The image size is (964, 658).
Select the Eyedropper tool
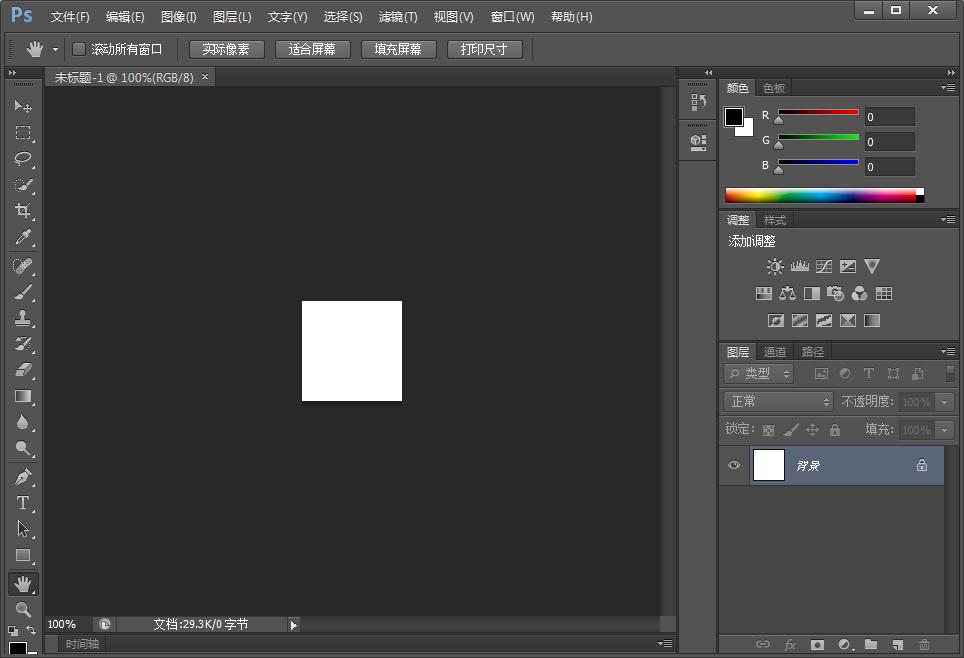tap(23, 237)
